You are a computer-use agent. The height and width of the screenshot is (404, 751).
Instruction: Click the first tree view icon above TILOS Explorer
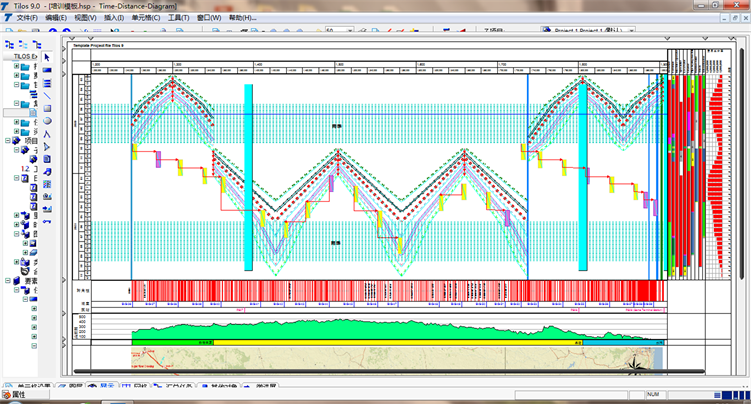8,44
